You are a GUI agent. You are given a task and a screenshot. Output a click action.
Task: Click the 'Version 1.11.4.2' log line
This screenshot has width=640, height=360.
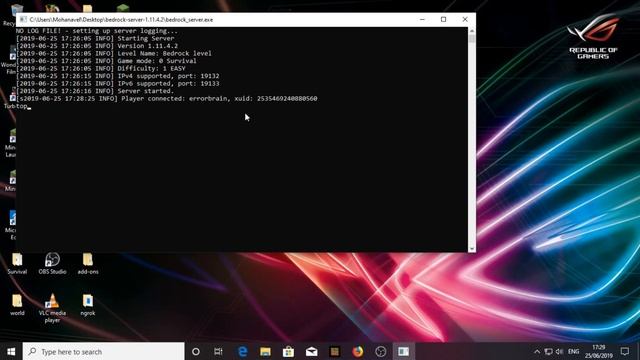(97, 46)
